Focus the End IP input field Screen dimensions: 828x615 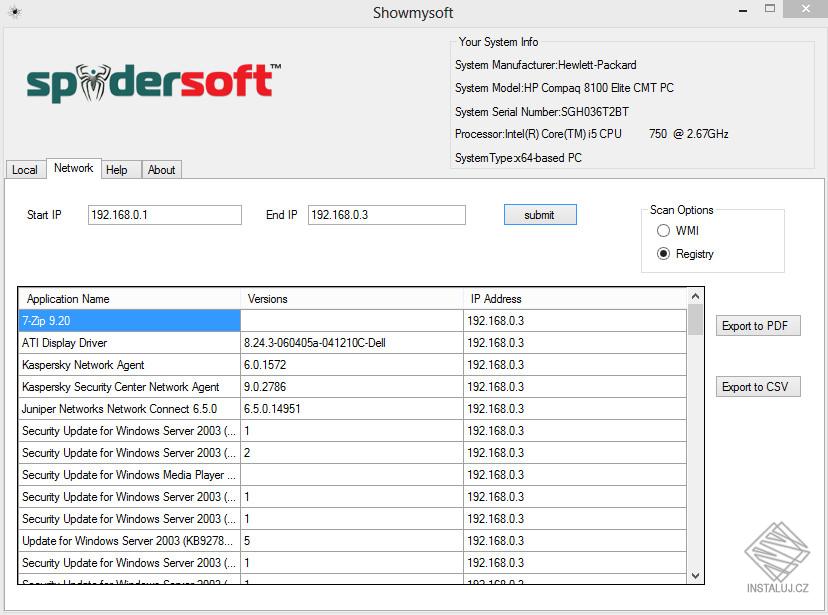click(x=387, y=215)
